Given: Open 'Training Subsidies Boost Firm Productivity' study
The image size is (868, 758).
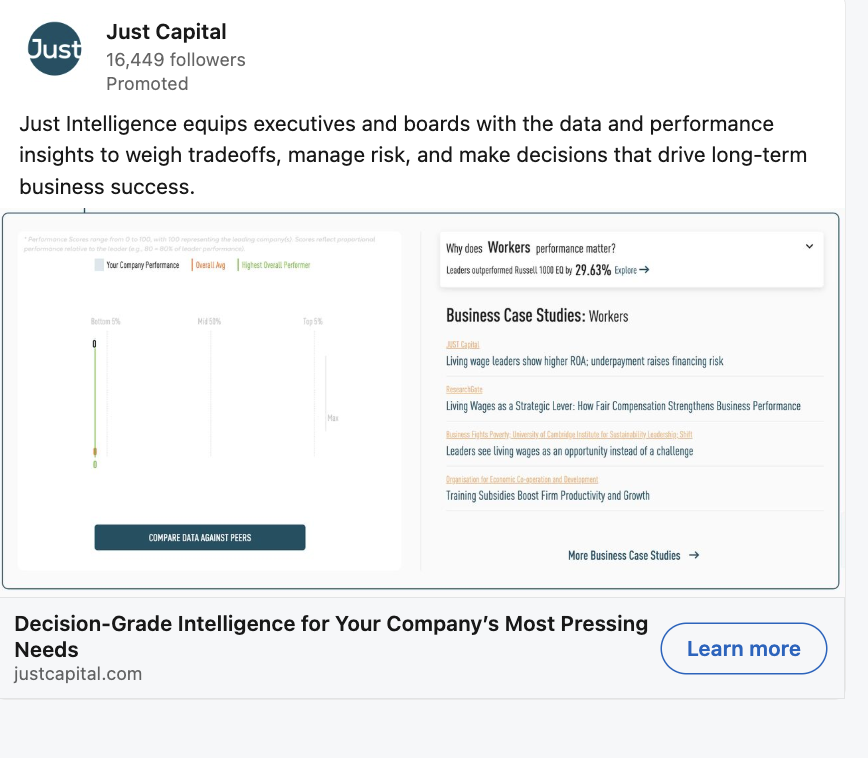Looking at the screenshot, I should [x=547, y=495].
